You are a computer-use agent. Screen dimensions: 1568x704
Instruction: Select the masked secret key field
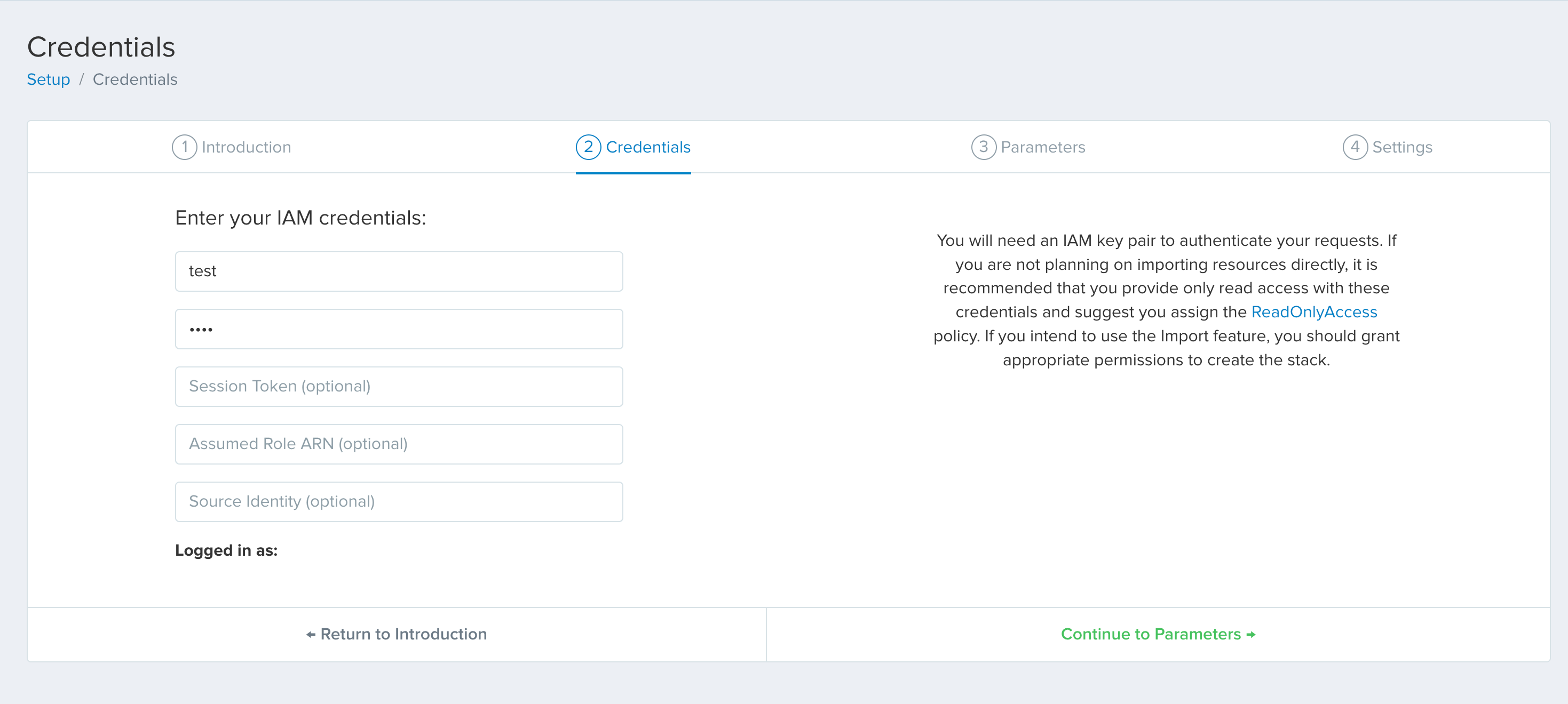(x=399, y=329)
